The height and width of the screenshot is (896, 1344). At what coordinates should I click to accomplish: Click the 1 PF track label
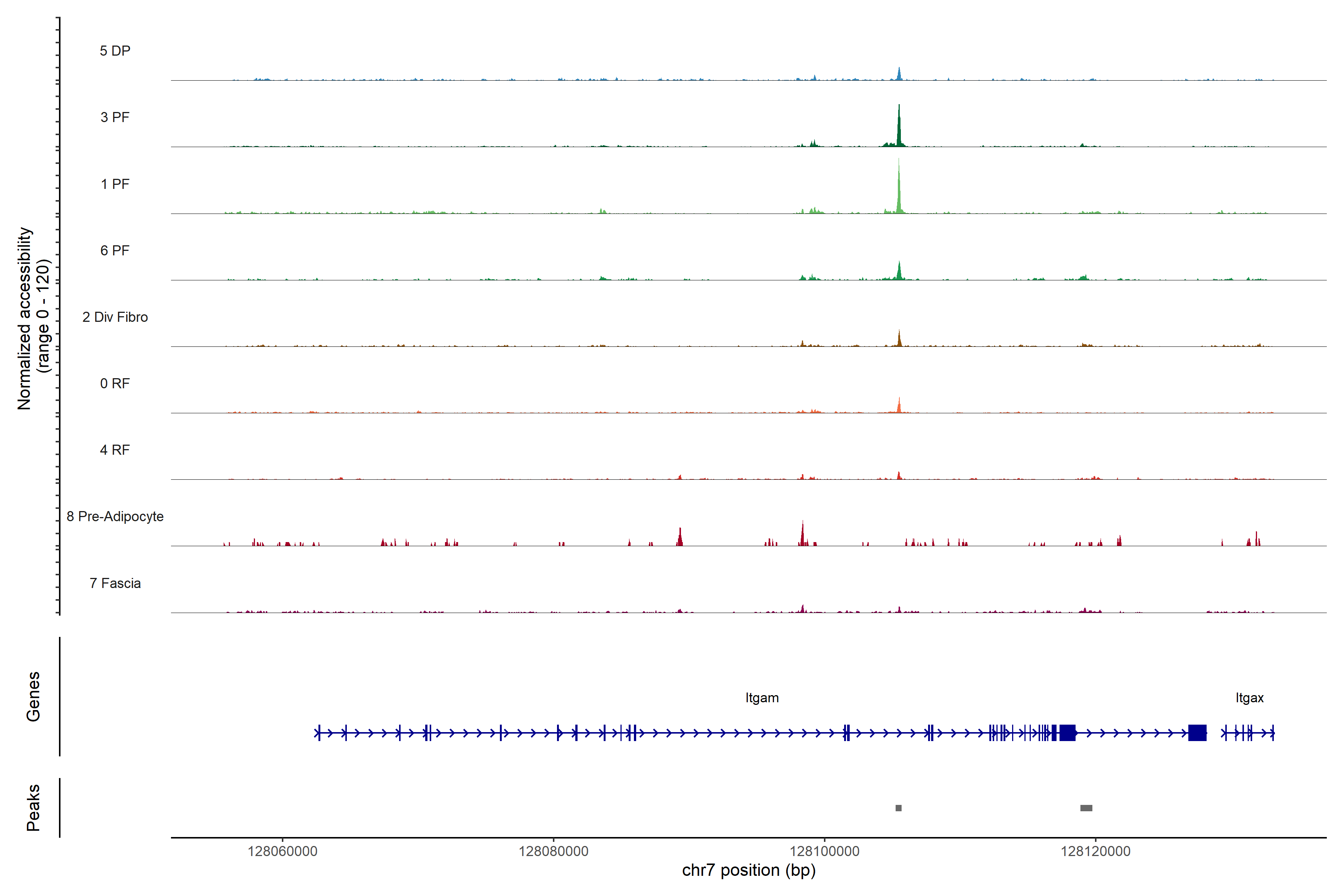point(115,184)
